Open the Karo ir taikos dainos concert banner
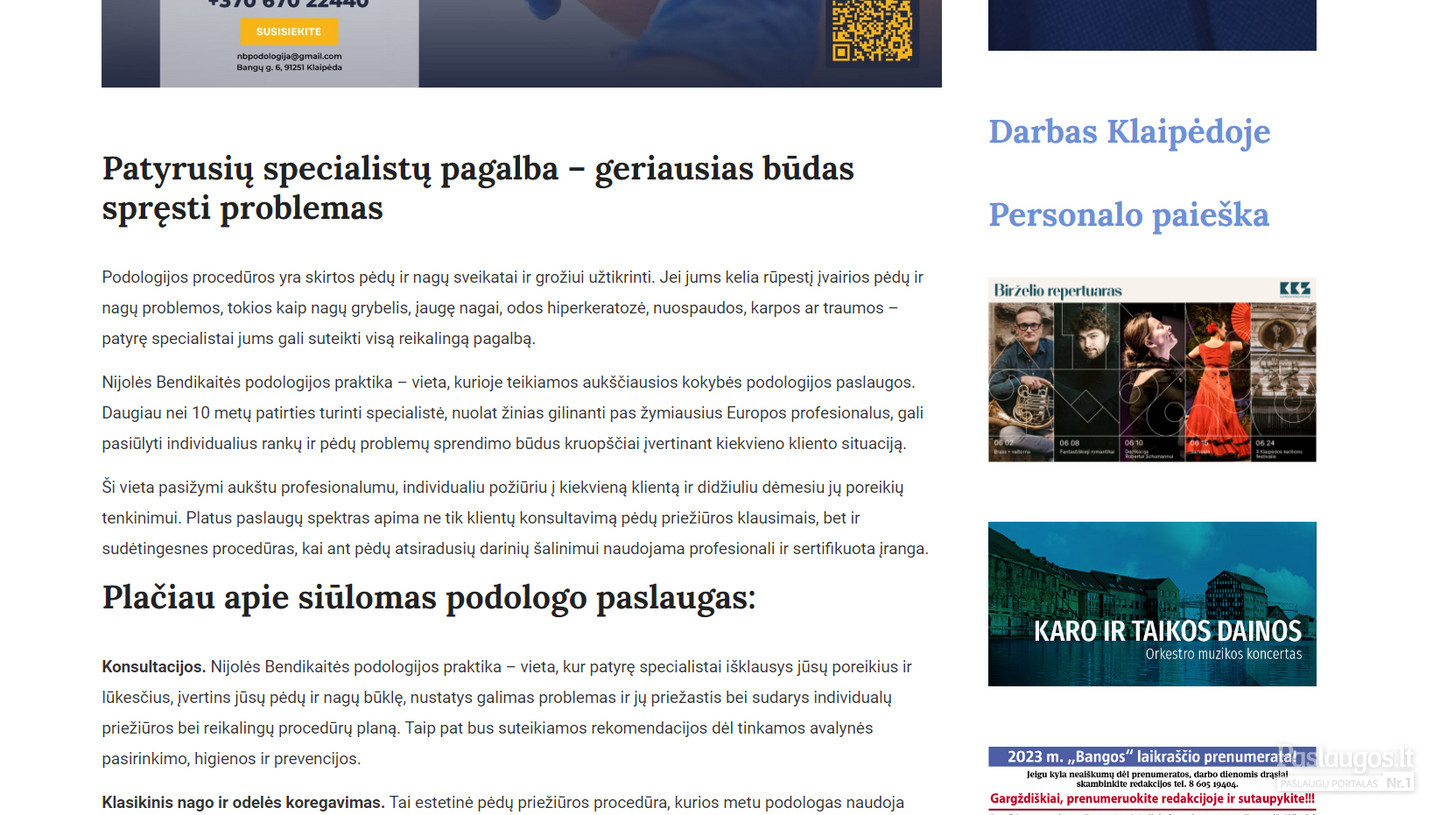Image resolution: width=1440 pixels, height=815 pixels. tap(1152, 604)
